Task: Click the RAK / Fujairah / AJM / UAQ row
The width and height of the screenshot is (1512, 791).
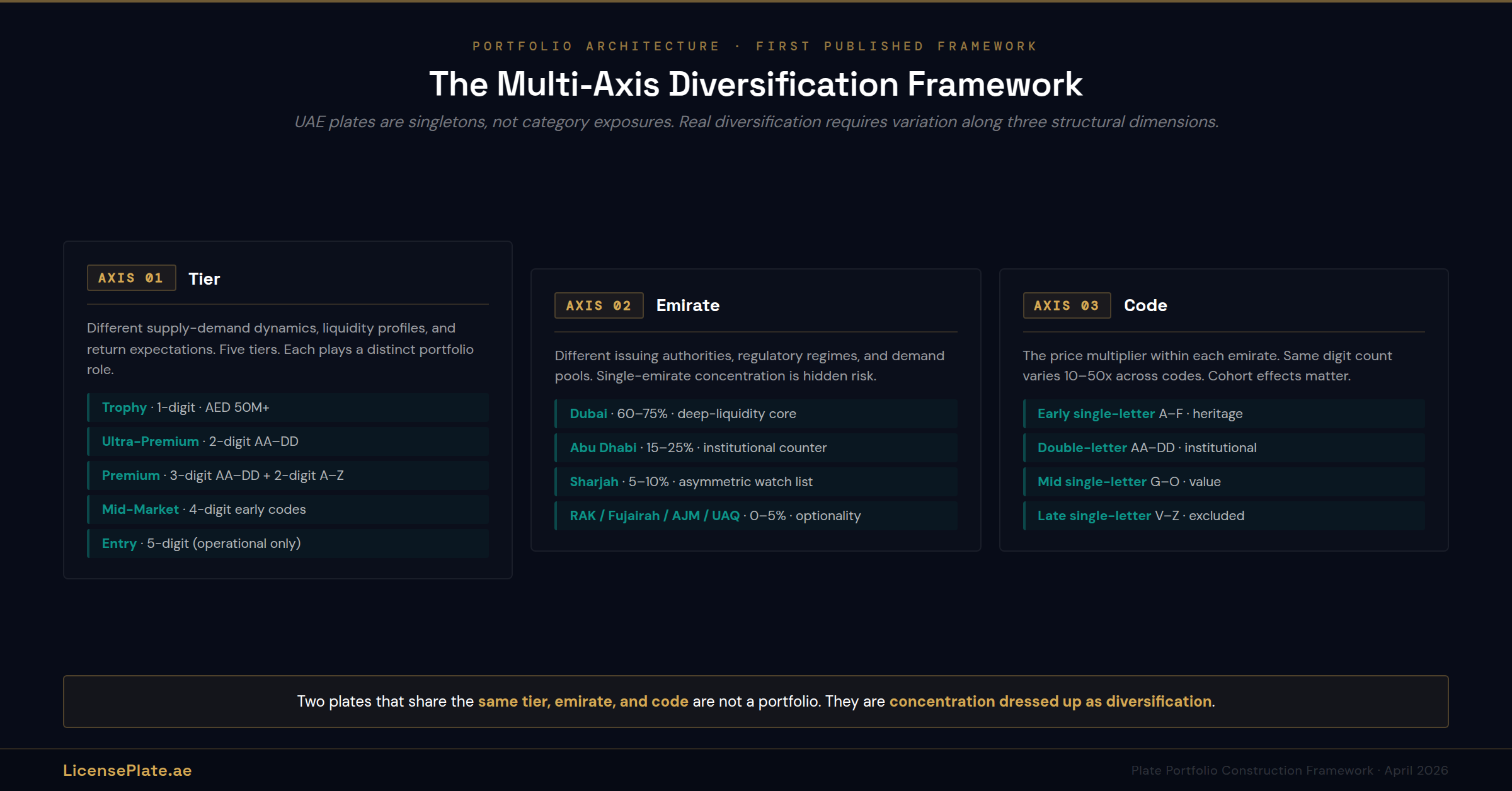Action: pos(755,516)
